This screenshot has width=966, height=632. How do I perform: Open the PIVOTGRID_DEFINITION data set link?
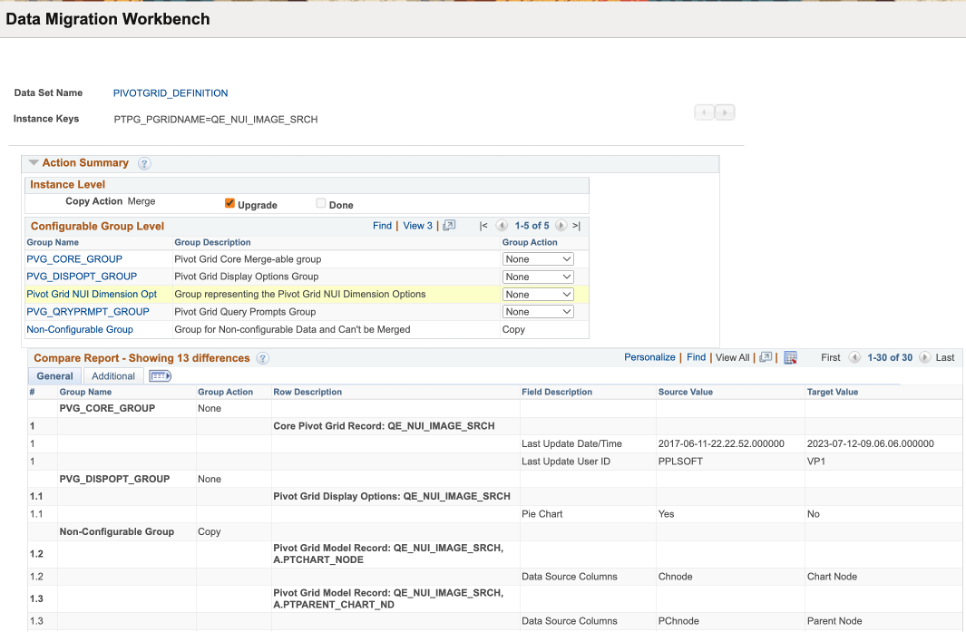pyautogui.click(x=170, y=93)
